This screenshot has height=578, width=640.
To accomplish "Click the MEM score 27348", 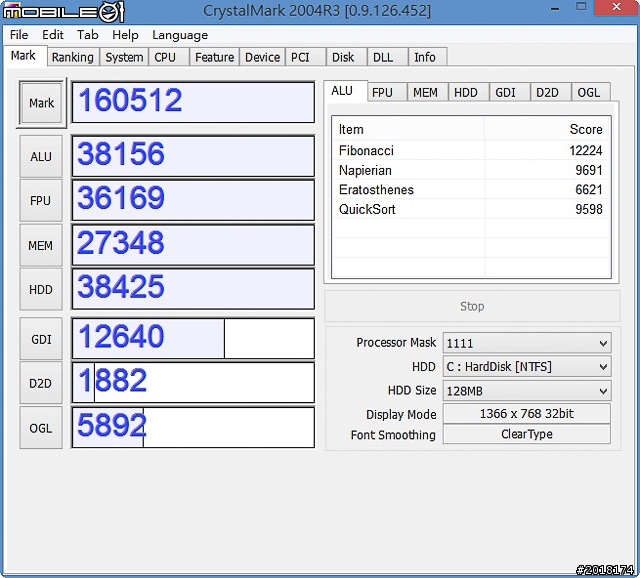I will (193, 245).
